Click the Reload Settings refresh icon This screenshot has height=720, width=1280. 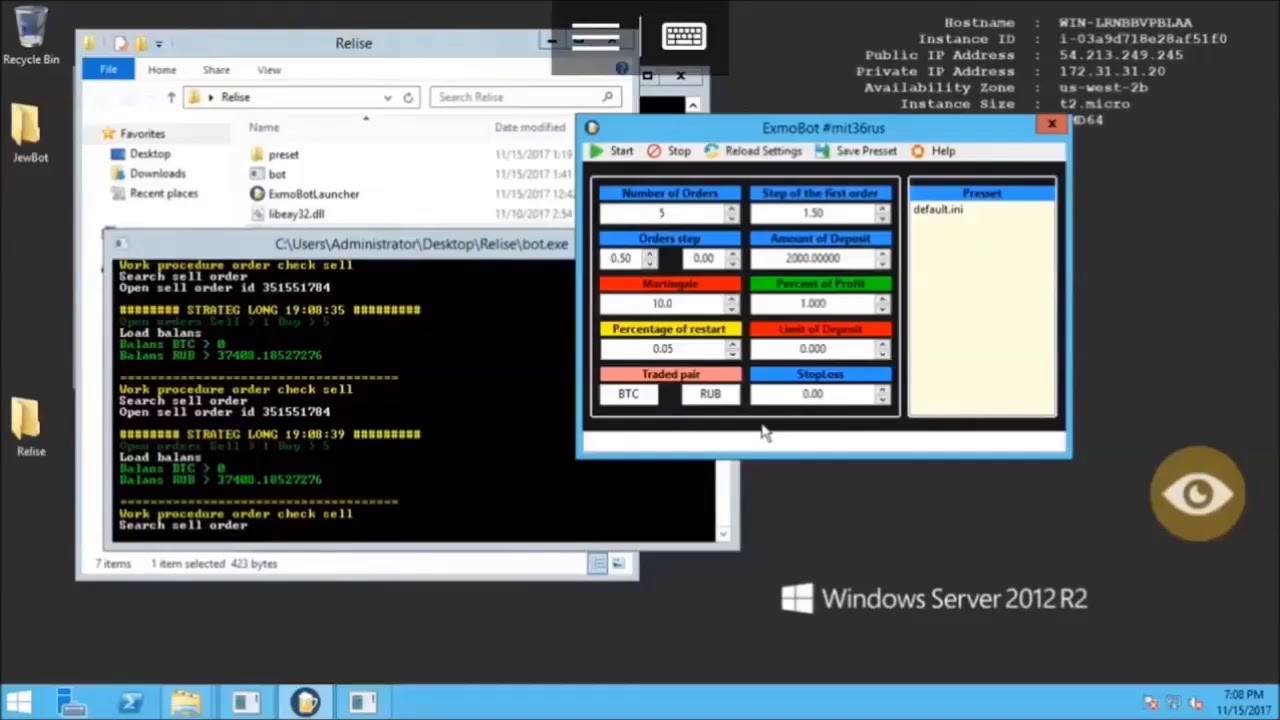click(711, 151)
